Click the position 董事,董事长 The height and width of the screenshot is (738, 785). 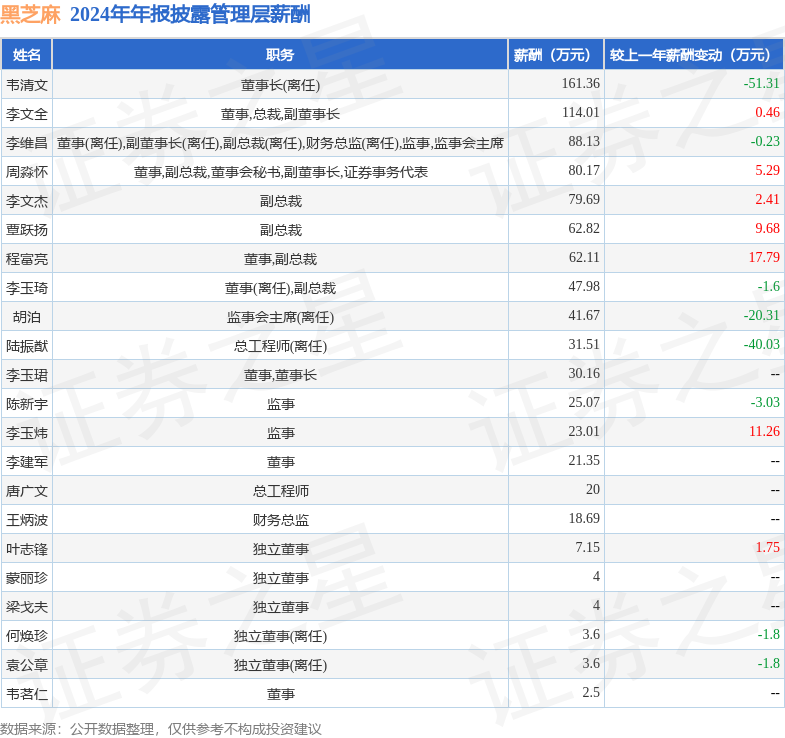coord(280,376)
